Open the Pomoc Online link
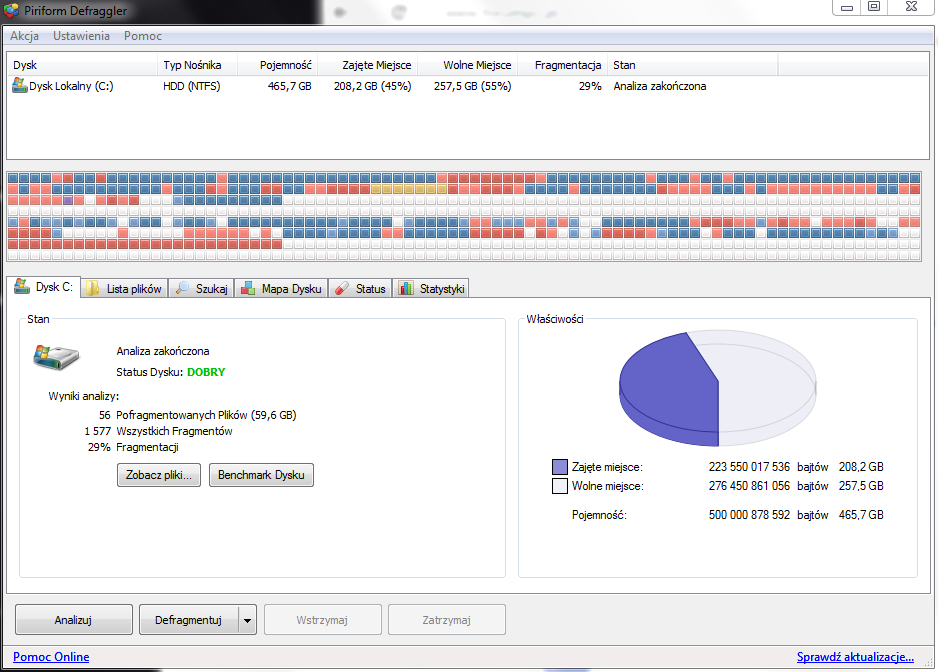938x672 pixels. tap(51, 656)
